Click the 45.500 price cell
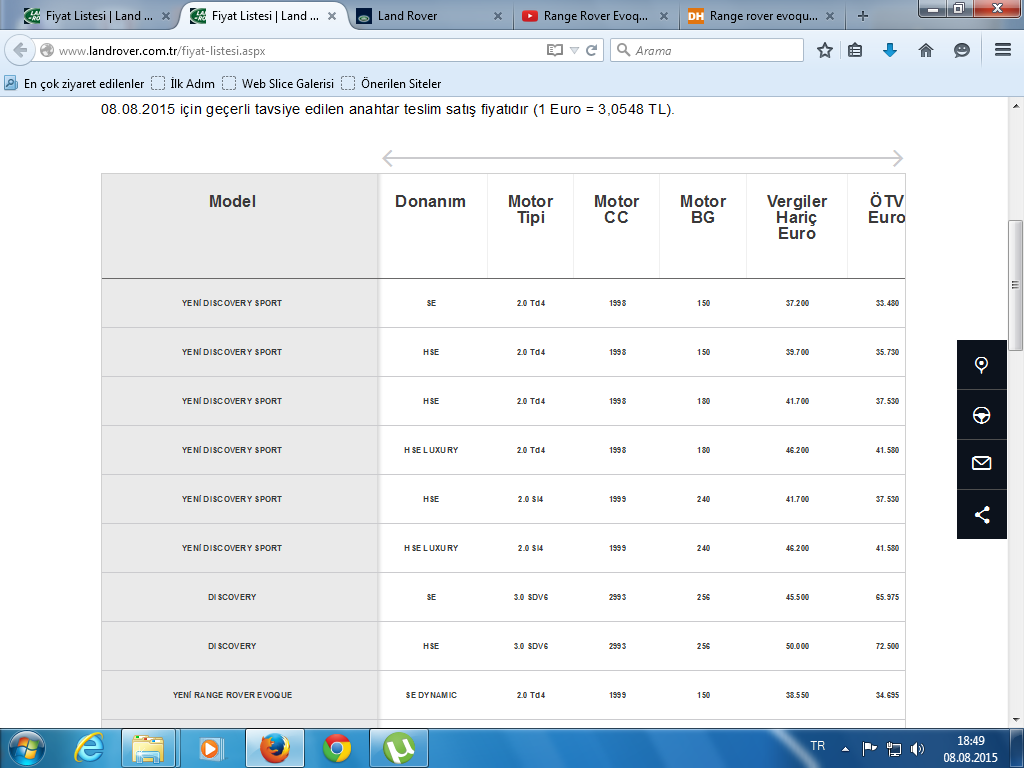The image size is (1024, 768). pos(797,597)
